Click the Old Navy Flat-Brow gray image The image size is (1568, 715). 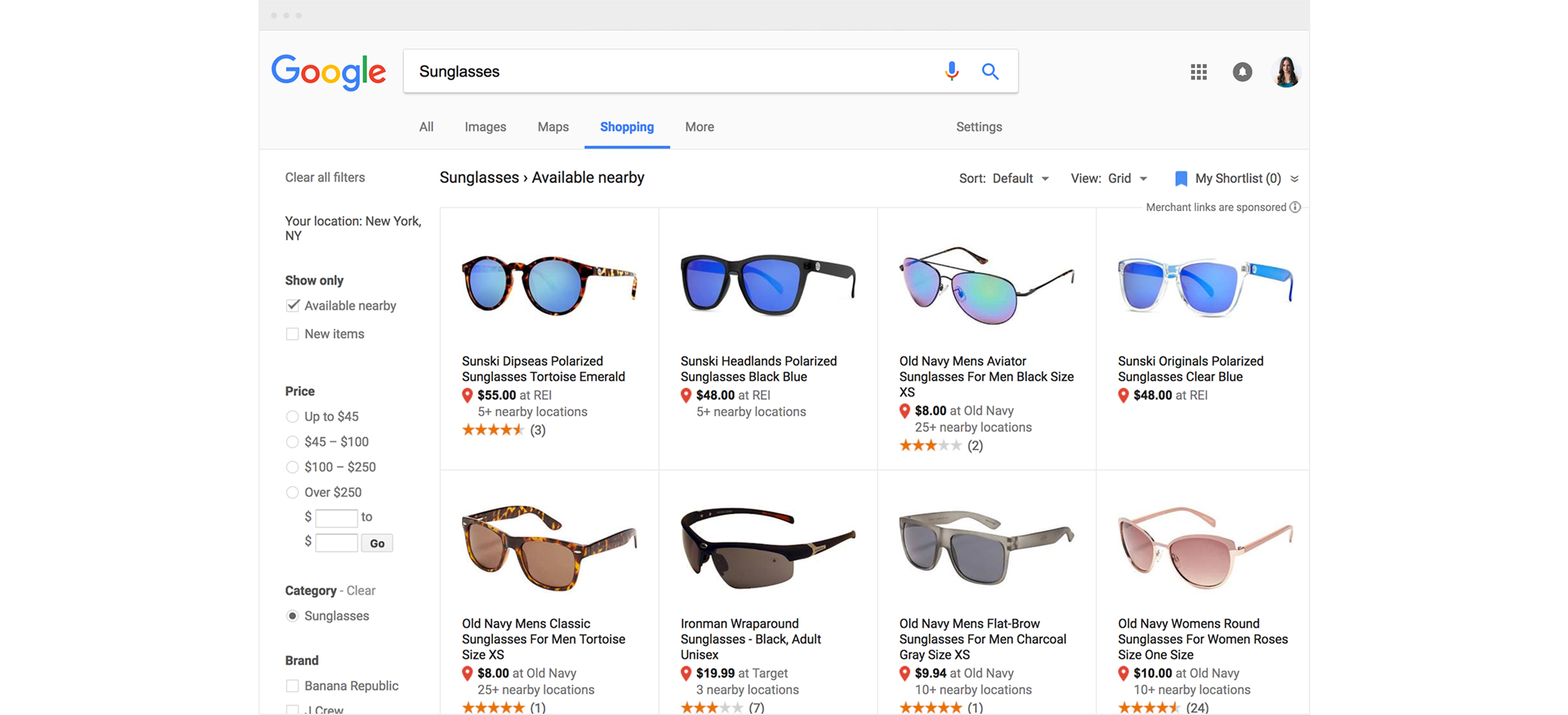tap(987, 548)
